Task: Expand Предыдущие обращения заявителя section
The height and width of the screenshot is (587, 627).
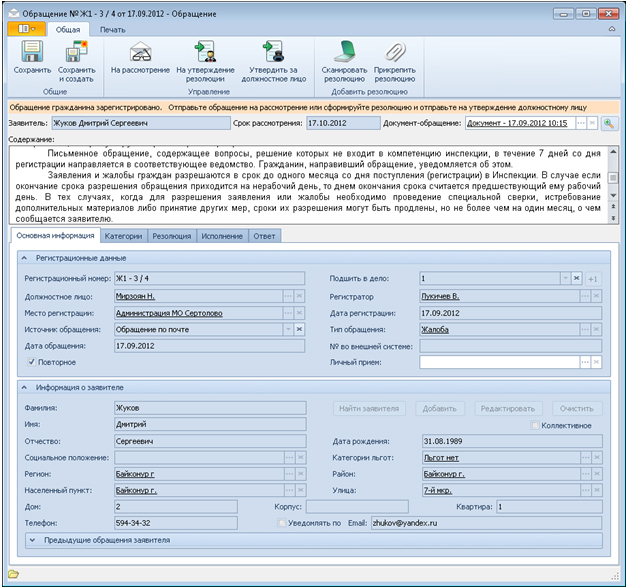Action: click(x=32, y=540)
